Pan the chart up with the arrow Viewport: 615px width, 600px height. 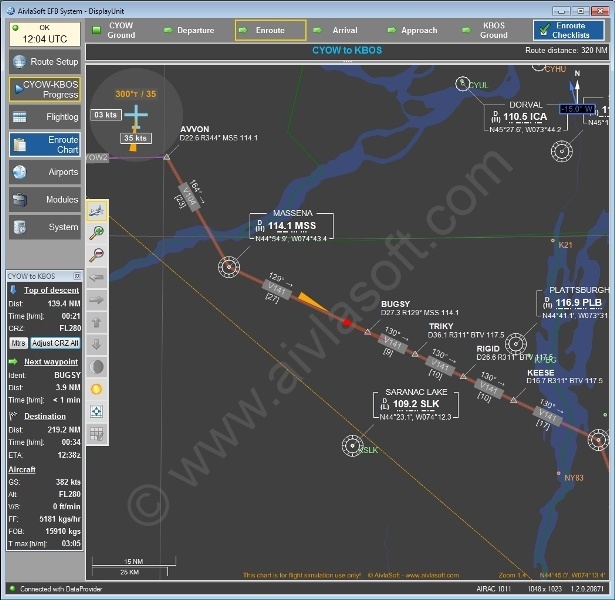[x=96, y=322]
